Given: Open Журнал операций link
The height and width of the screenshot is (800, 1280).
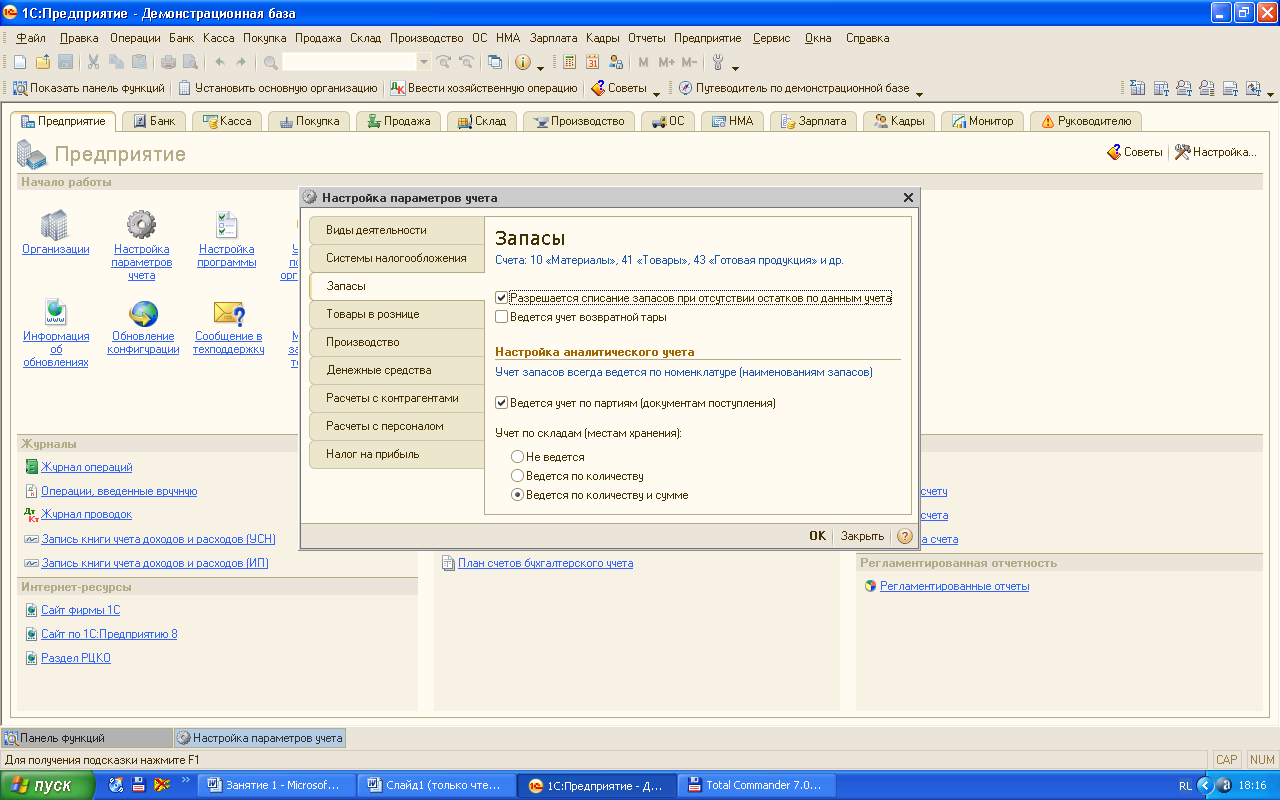Looking at the screenshot, I should point(87,467).
